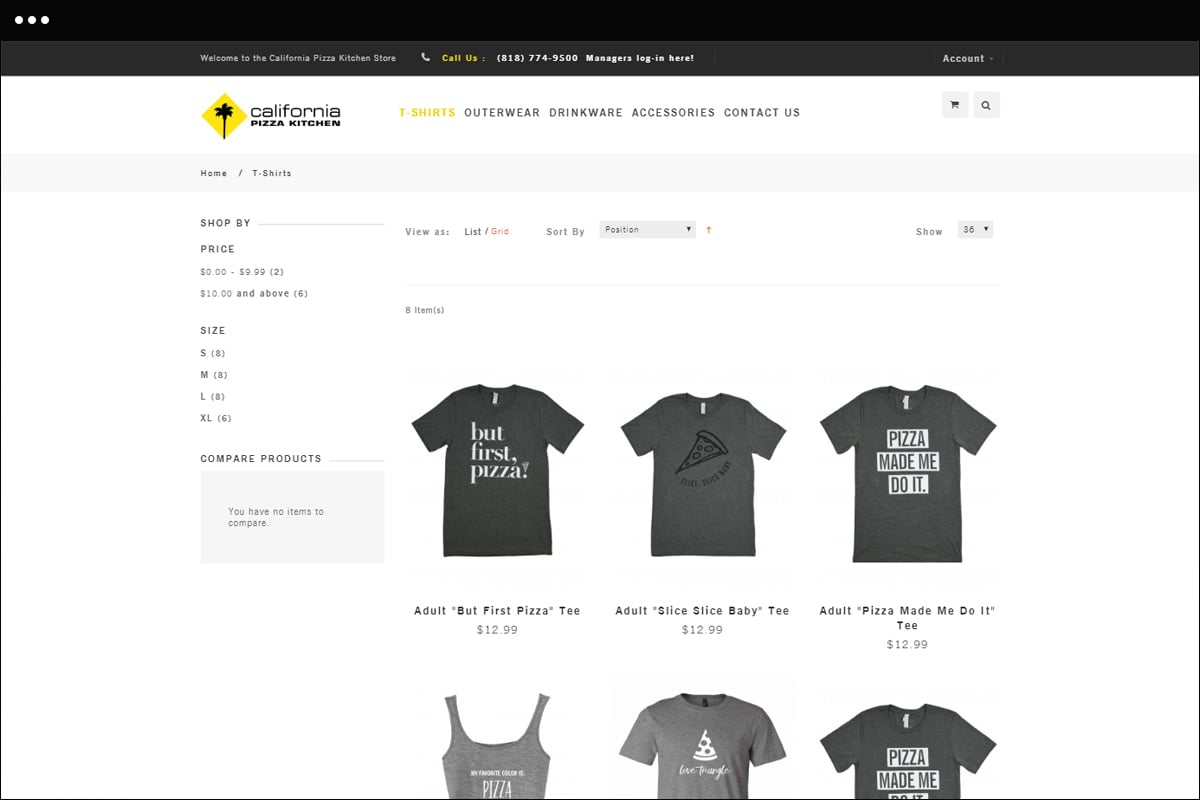Switch to Grid view
The width and height of the screenshot is (1202, 800).
[x=500, y=232]
